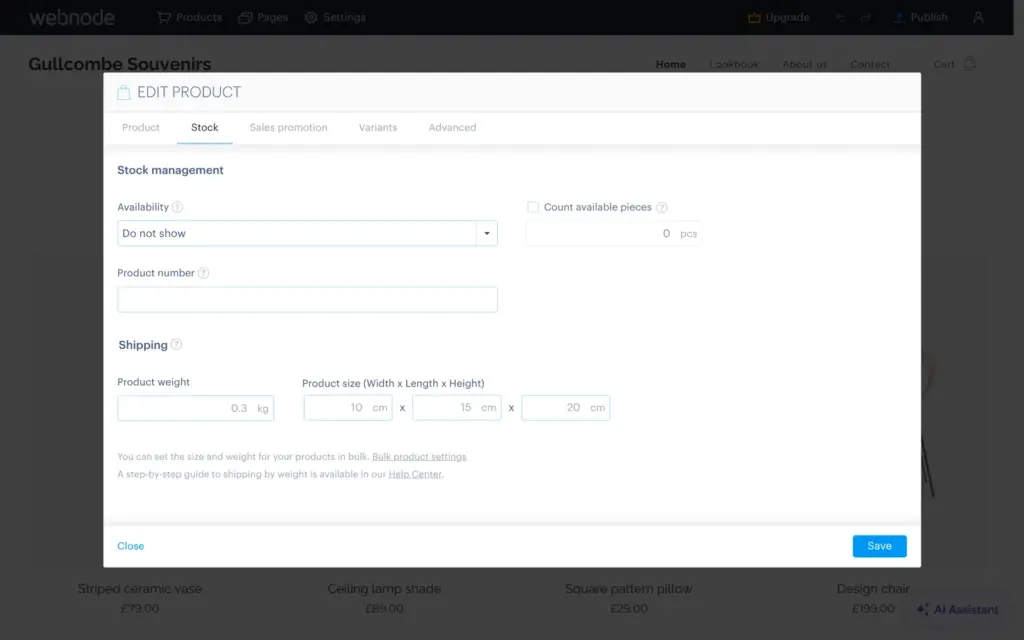Image resolution: width=1024 pixels, height=640 pixels.
Task: Save the product changes
Action: click(879, 546)
